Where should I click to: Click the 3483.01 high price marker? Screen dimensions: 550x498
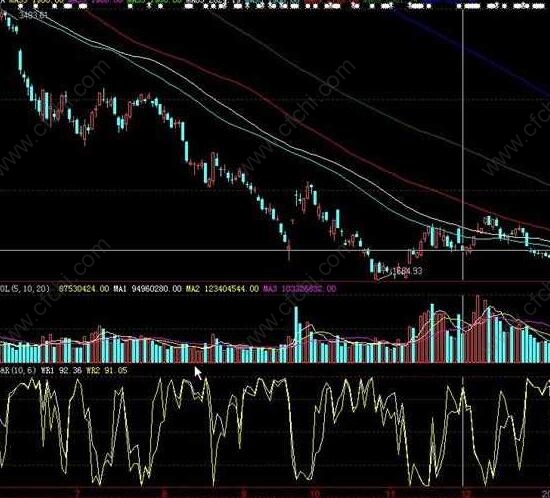tap(33, 15)
